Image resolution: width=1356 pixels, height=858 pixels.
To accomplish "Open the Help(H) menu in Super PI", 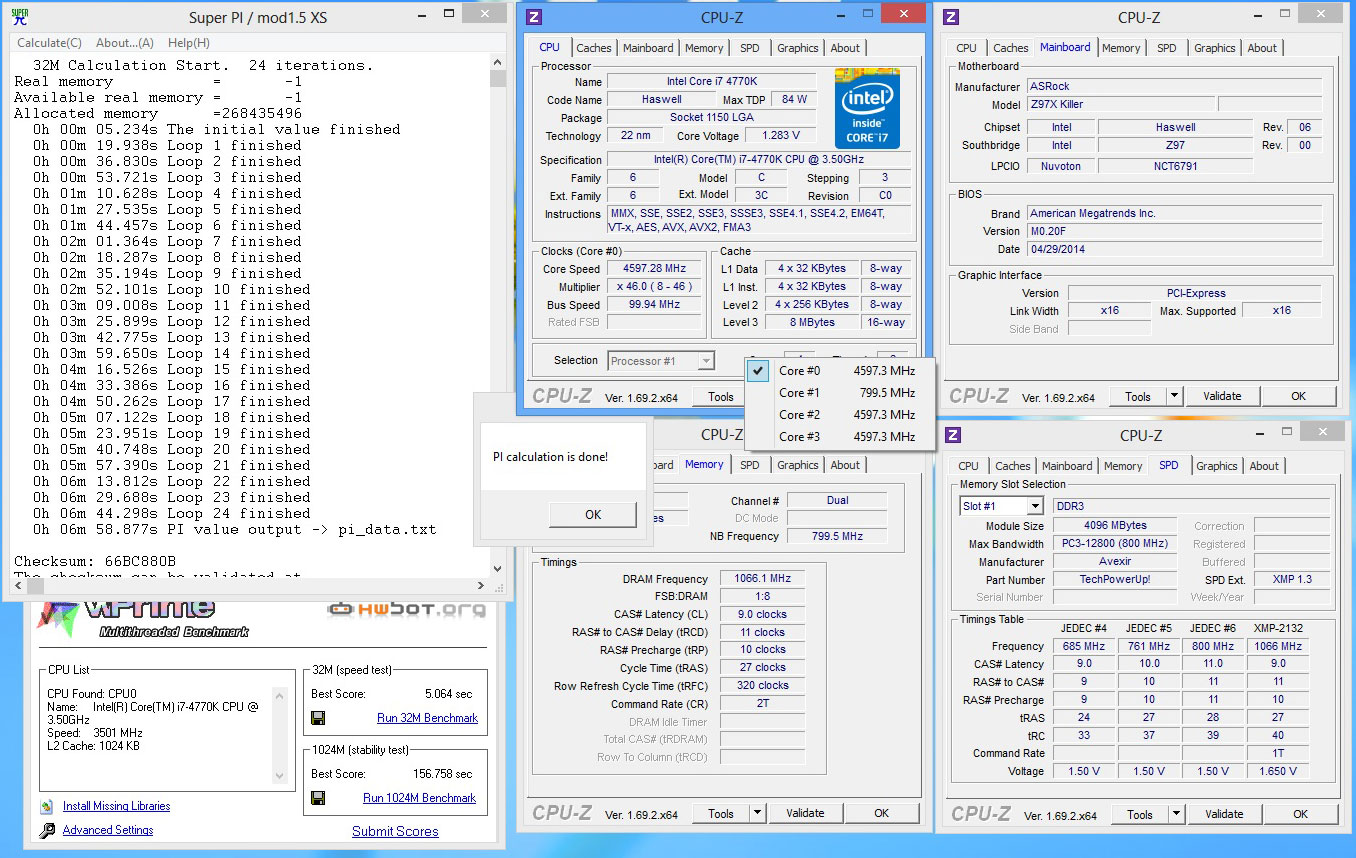I will (x=189, y=43).
